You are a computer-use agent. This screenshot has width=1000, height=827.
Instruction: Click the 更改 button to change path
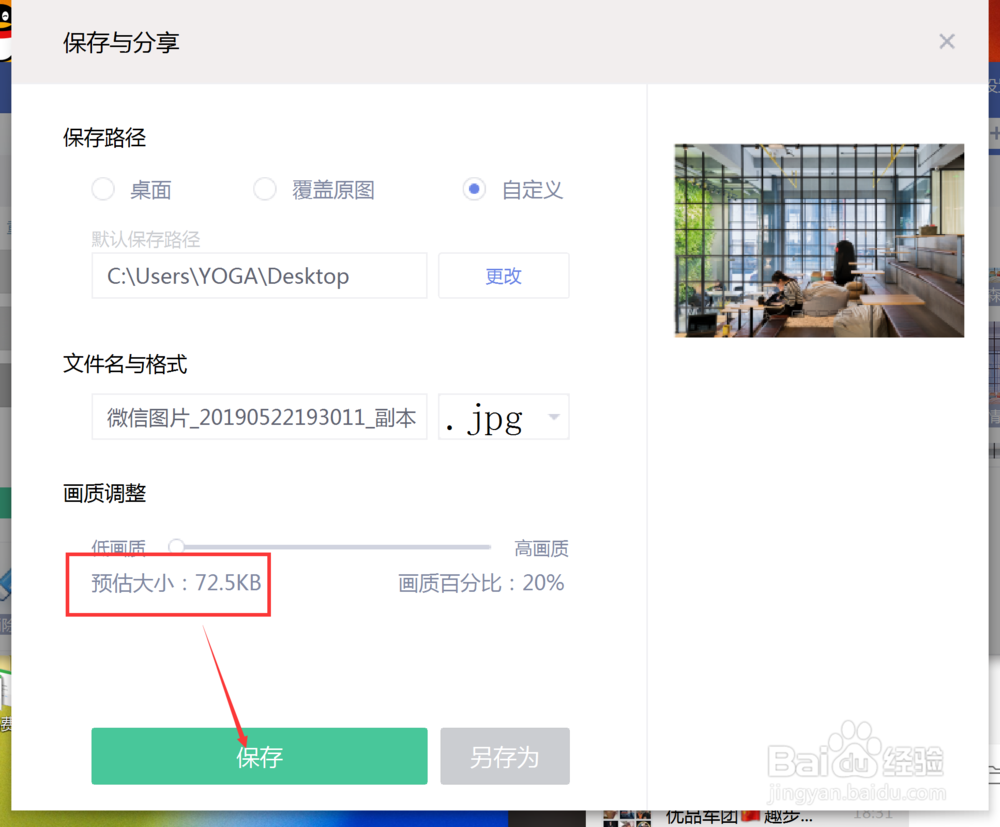[504, 275]
